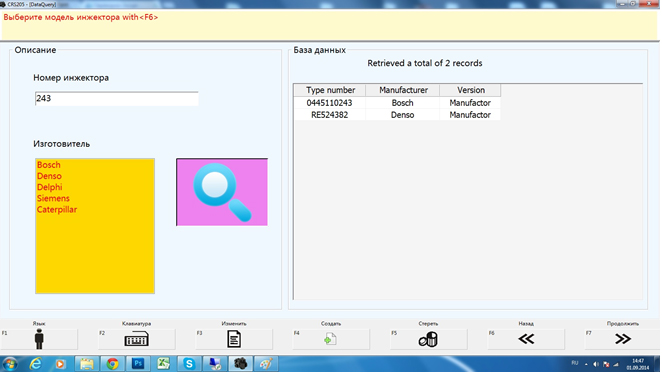This screenshot has width=662, height=373.
Task: Click the injector number input field
Action: point(117,98)
